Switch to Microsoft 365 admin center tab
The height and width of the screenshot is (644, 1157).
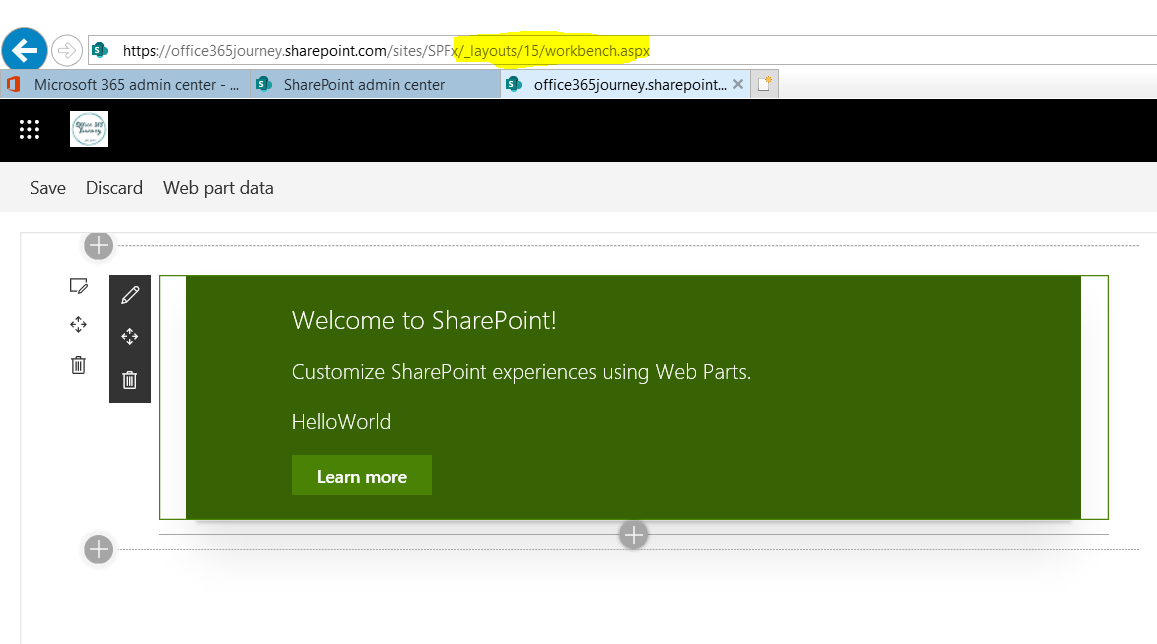click(125, 85)
